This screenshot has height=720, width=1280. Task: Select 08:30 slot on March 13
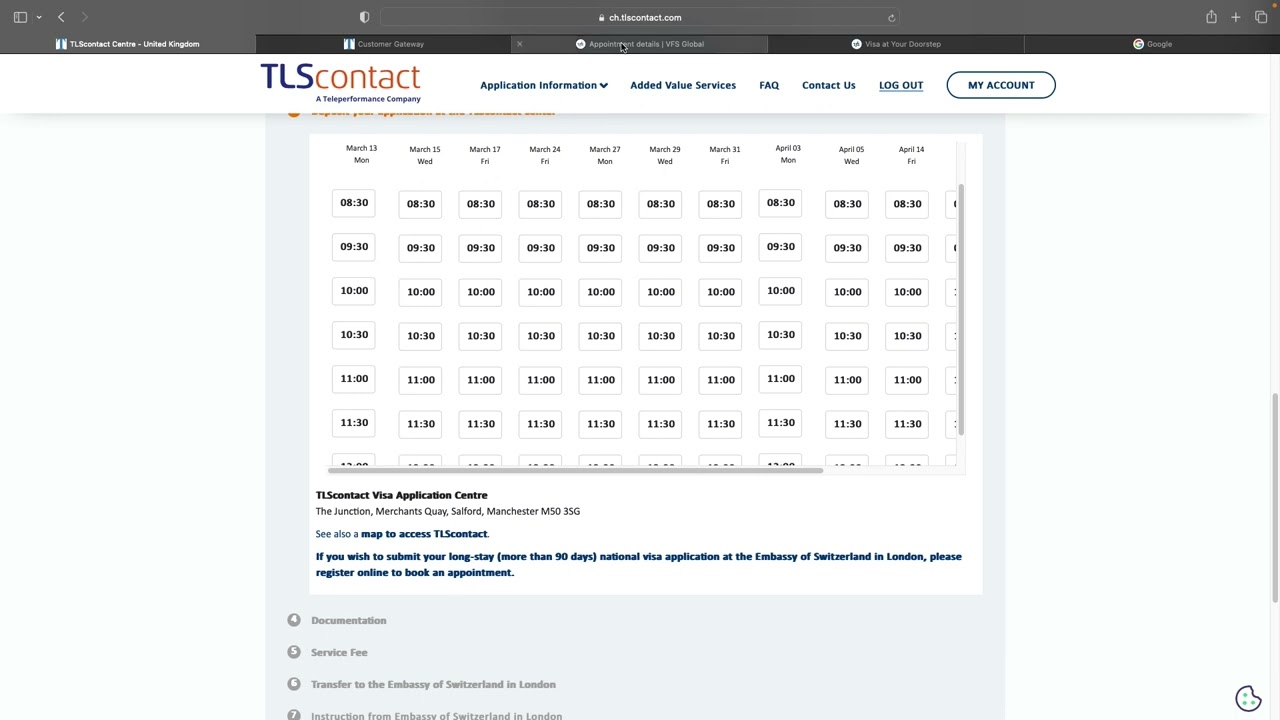(x=354, y=203)
